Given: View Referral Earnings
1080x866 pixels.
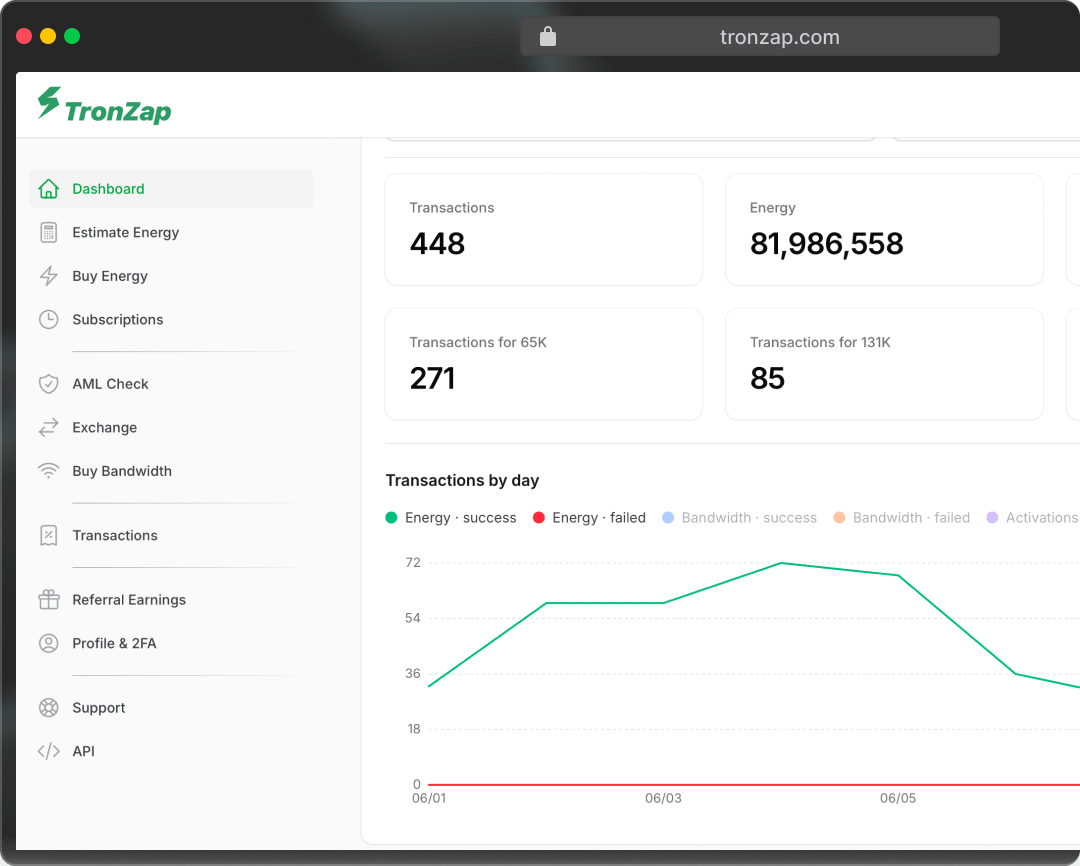Looking at the screenshot, I should (172, 599).
